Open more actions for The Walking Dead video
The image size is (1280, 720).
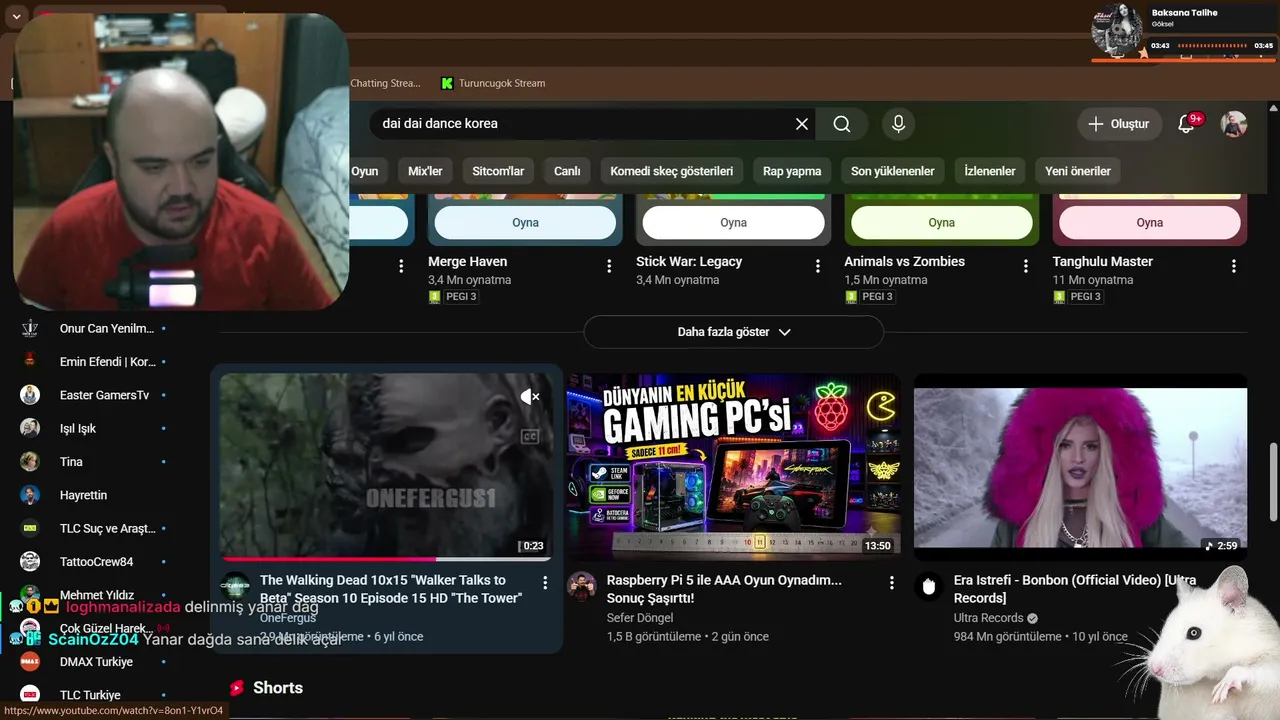(x=545, y=582)
